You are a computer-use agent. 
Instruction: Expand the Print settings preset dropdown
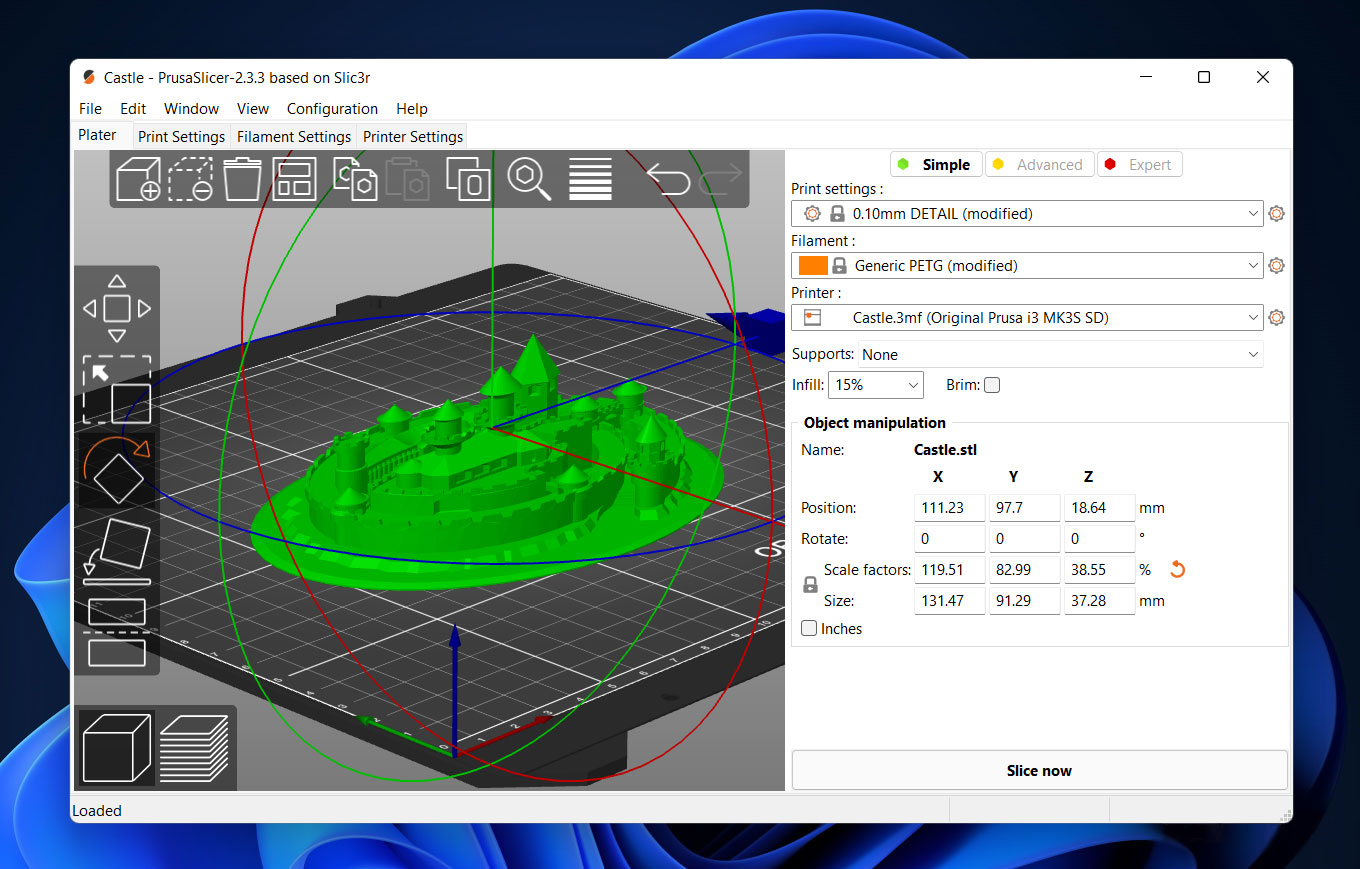point(1254,214)
